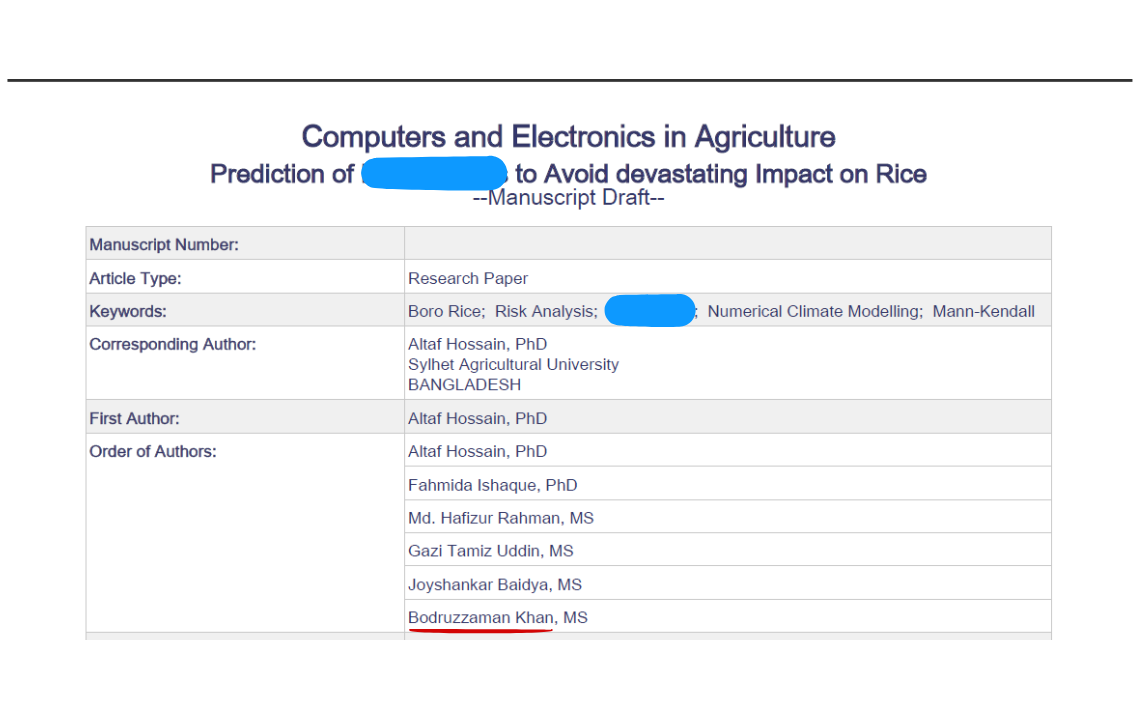Click 'Md. Hafizur Rahman, MS' author entry
The width and height of the screenshot is (1140, 719).
coord(501,518)
